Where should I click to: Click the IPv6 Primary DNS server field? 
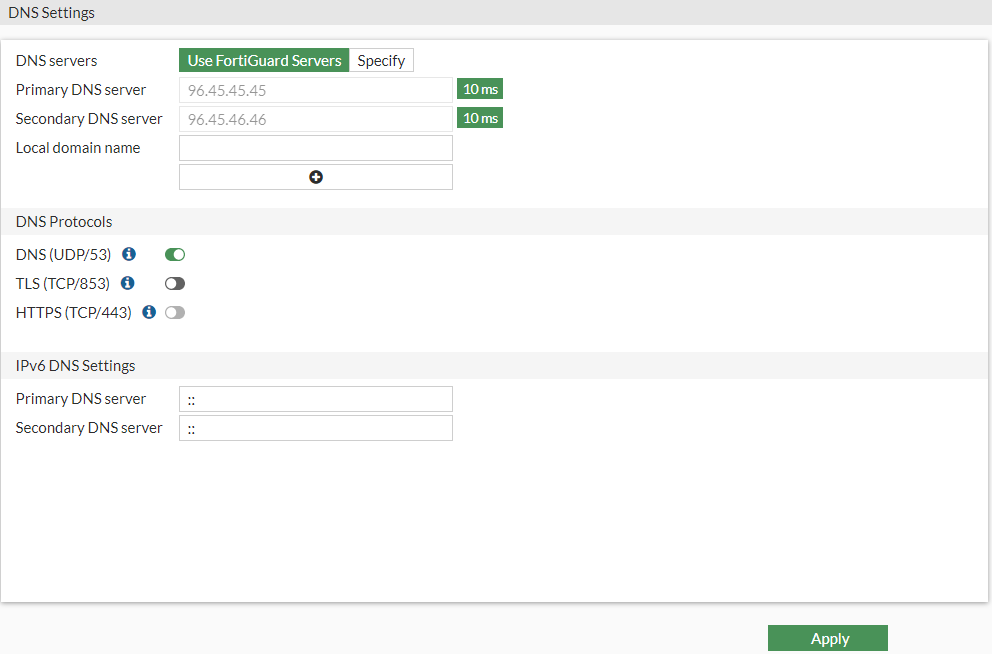(316, 399)
